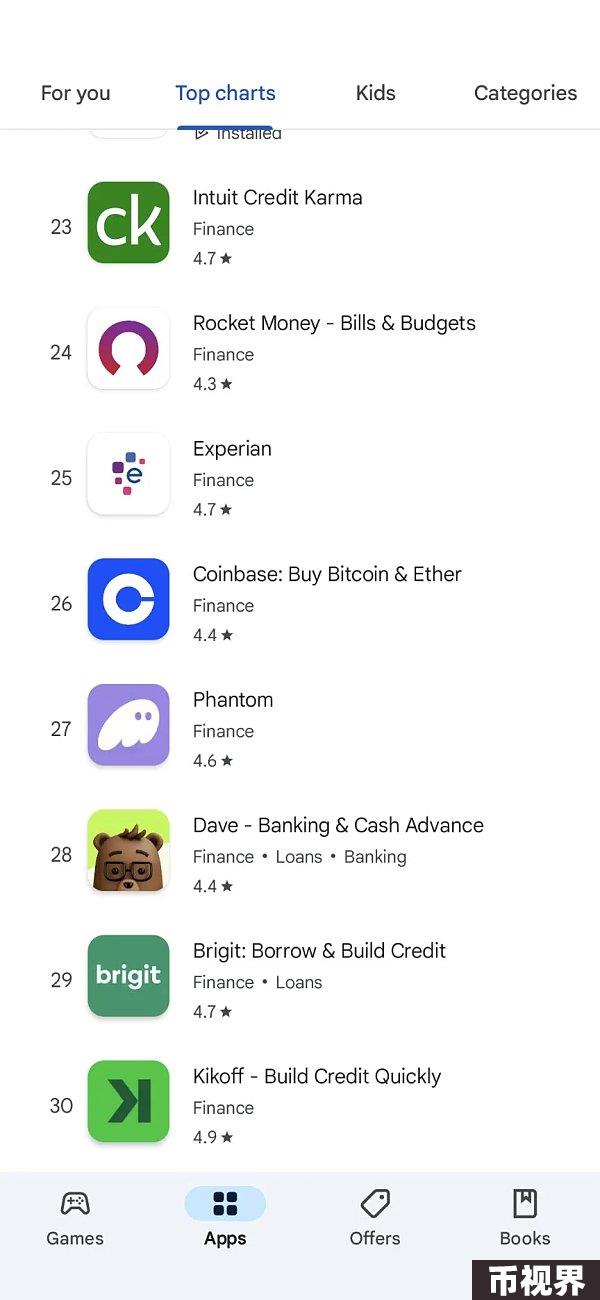Tap the Offers tag icon
The image size is (600, 1300).
coord(375,1203)
